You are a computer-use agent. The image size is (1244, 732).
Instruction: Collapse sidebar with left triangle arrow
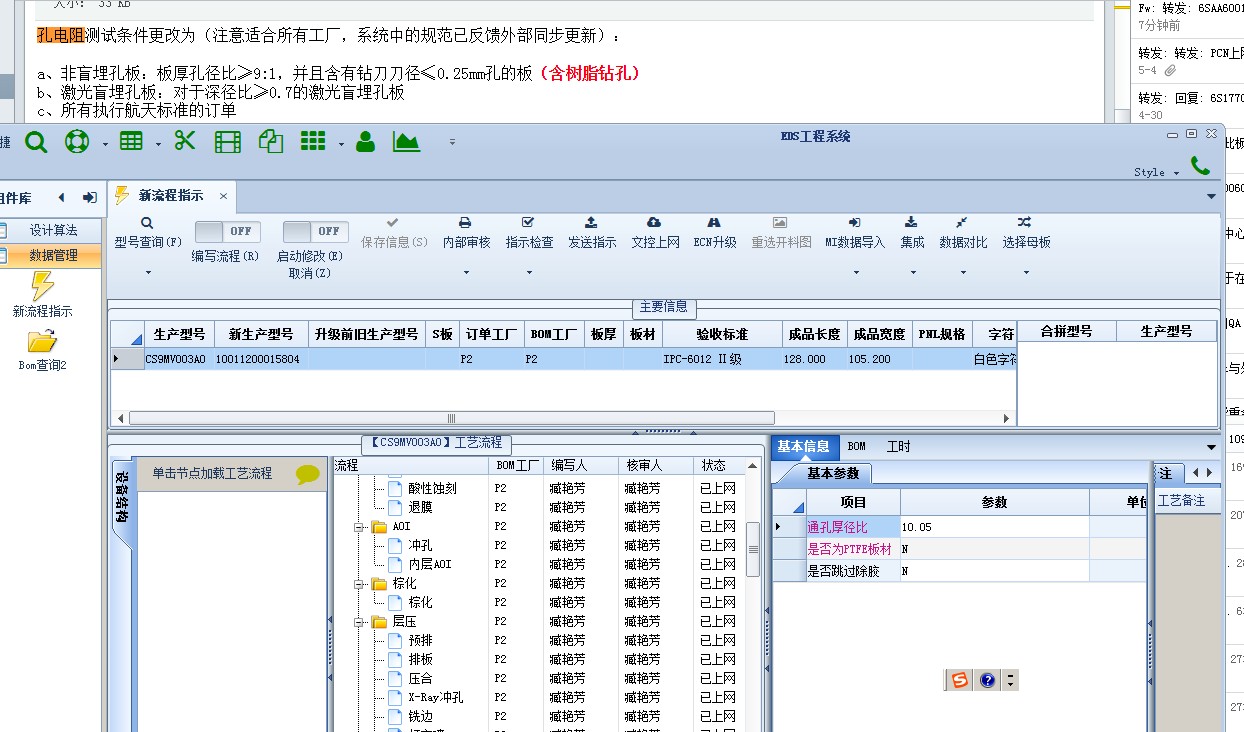(61, 198)
